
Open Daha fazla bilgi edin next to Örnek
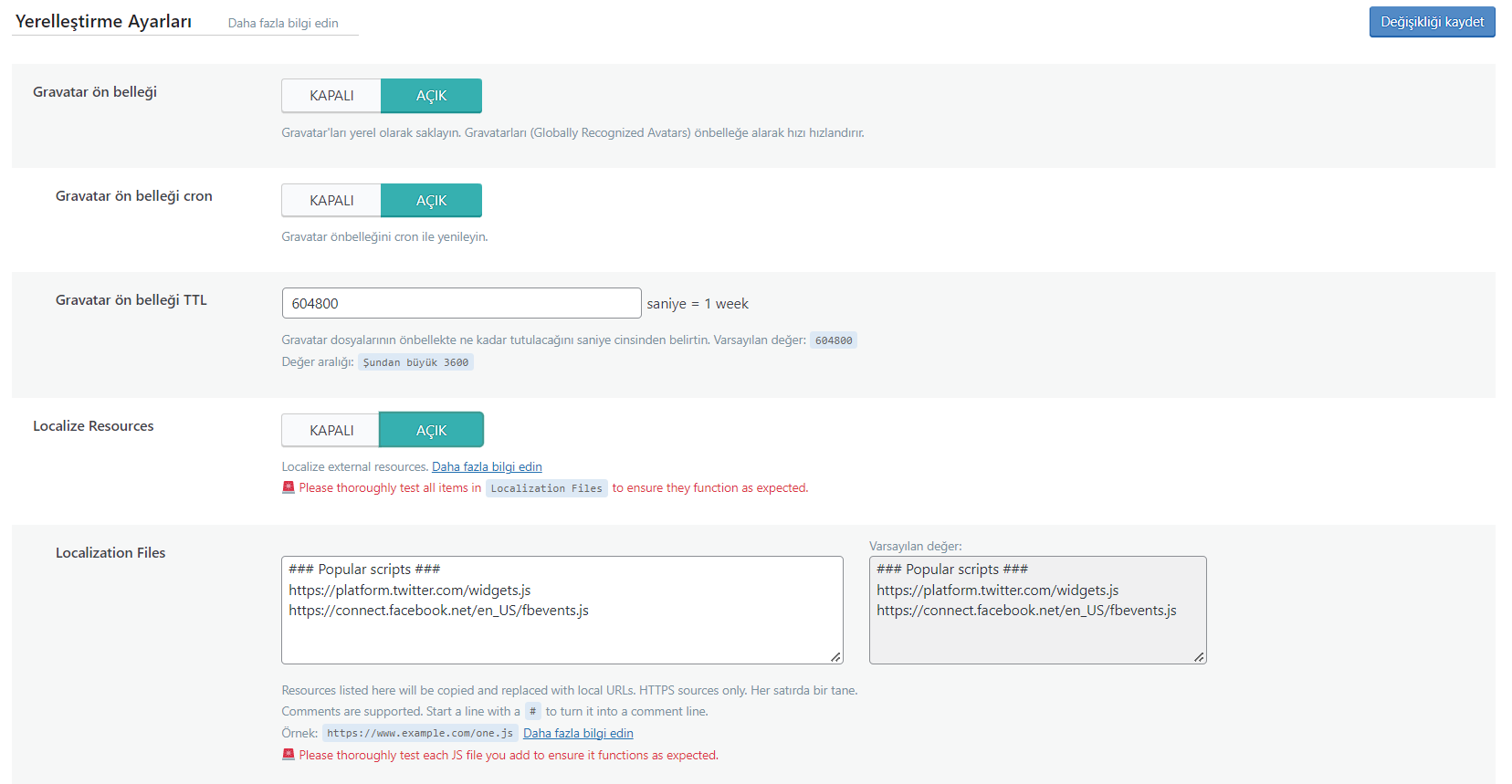click(x=578, y=734)
